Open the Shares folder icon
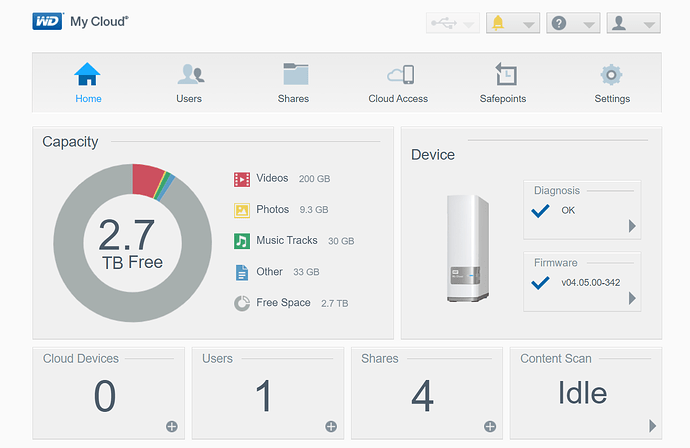This screenshot has width=690, height=448. tap(296, 74)
